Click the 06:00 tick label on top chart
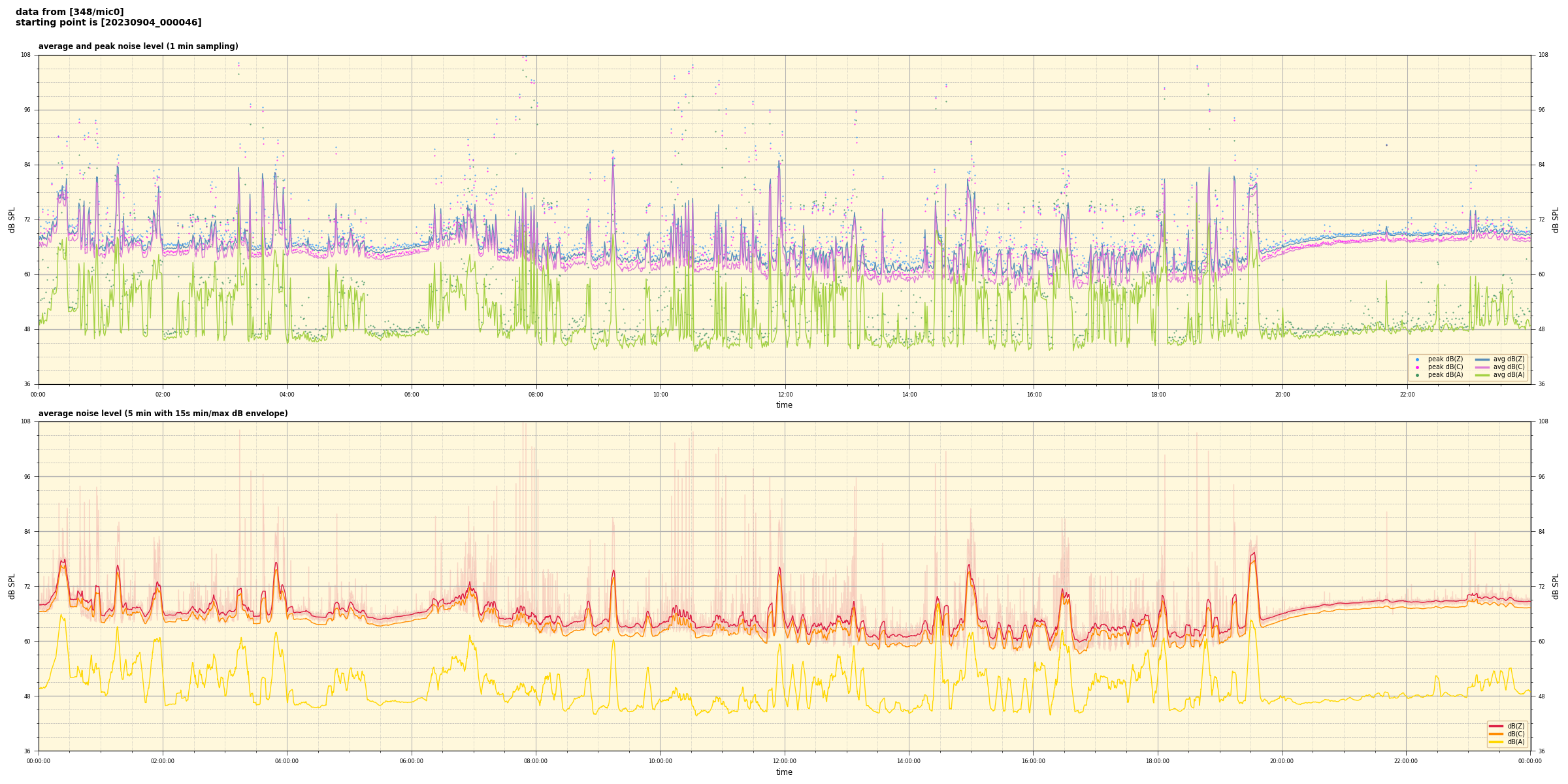 (x=412, y=394)
